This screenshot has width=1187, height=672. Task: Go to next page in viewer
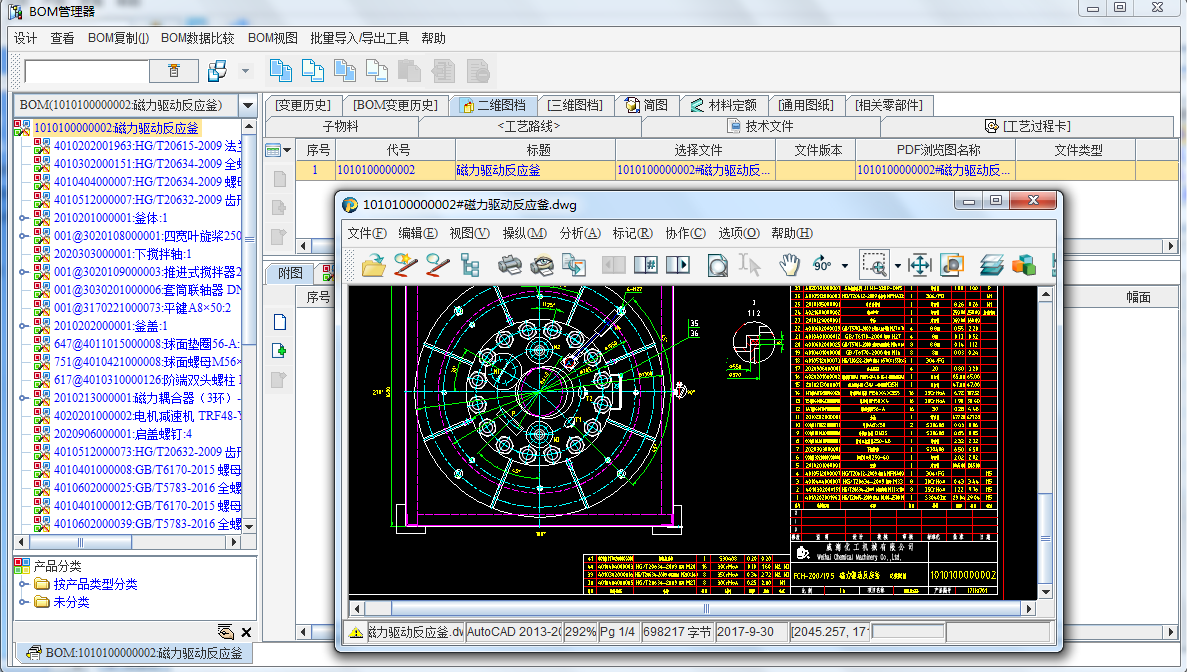click(678, 265)
